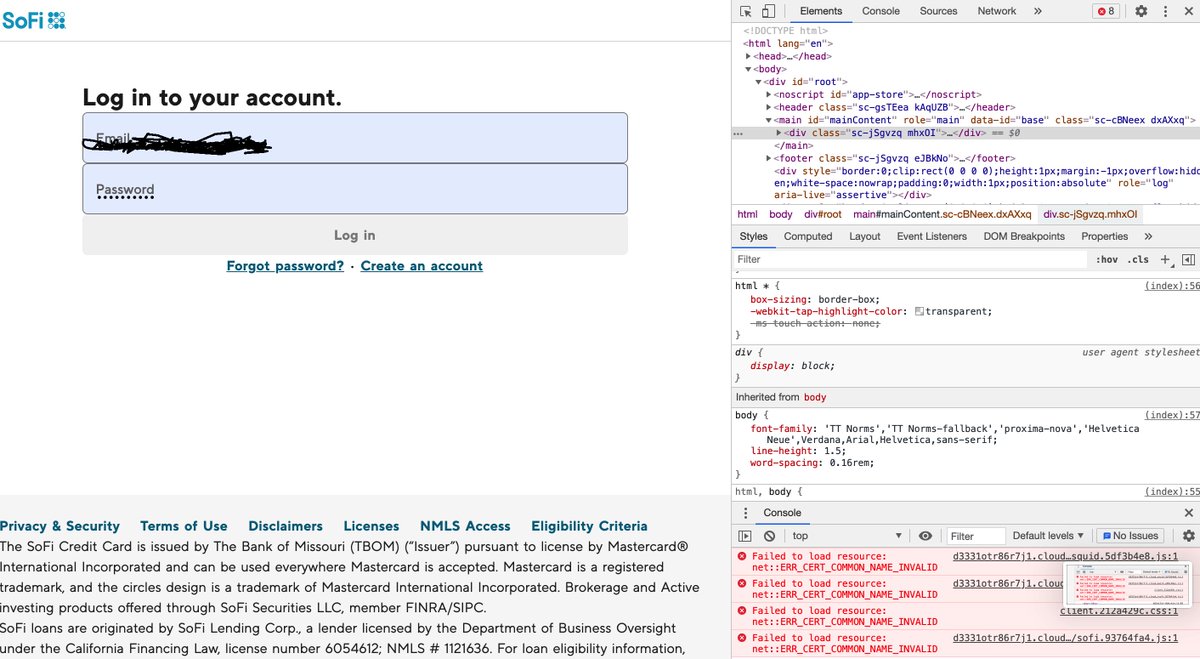Toggle the computed styles sidebar icon

pyautogui.click(x=1188, y=259)
